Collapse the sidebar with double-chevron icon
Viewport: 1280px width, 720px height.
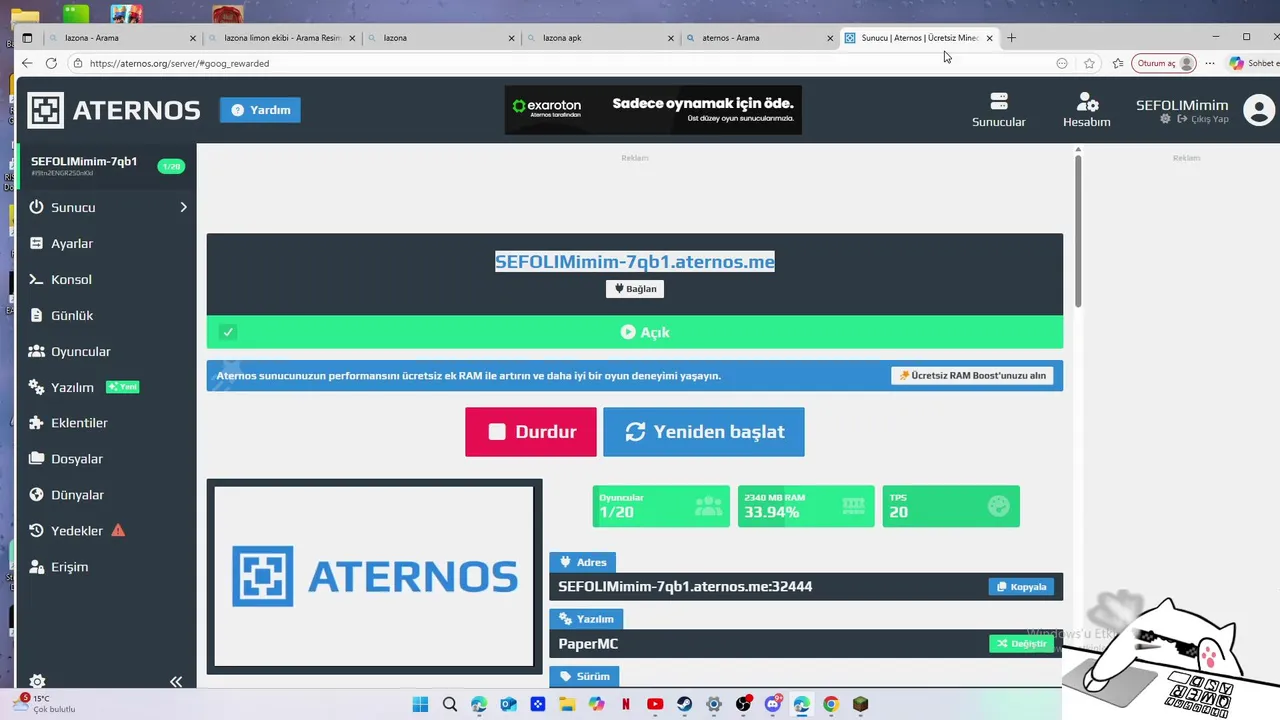tap(176, 681)
